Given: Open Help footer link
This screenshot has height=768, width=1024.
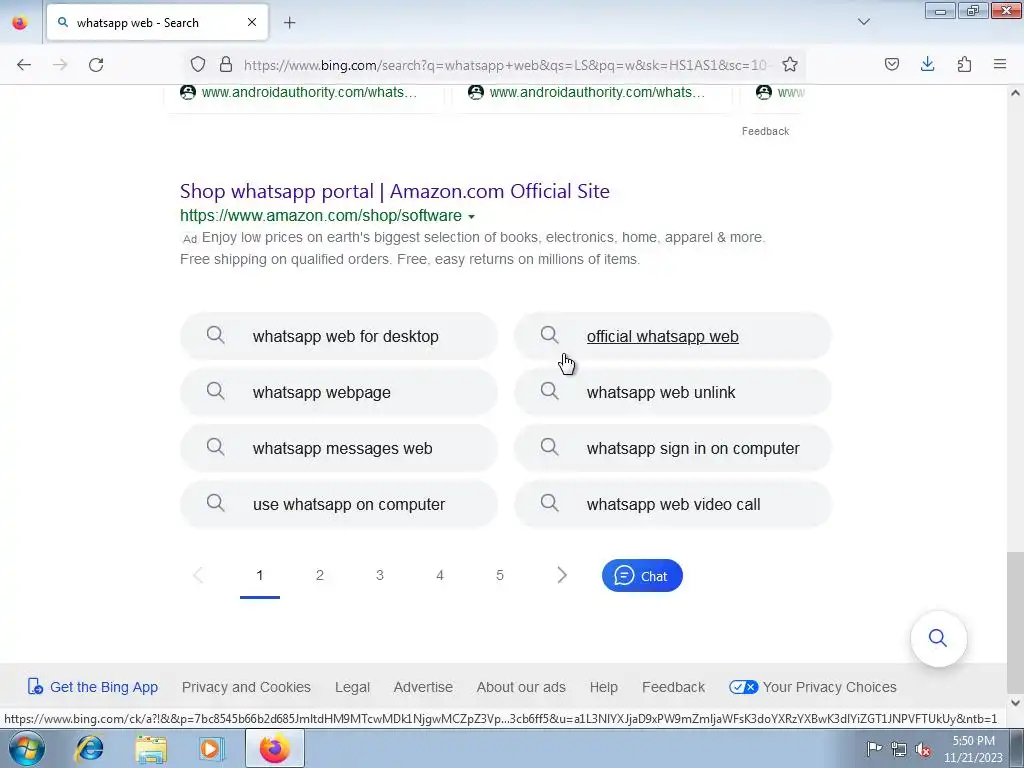Looking at the screenshot, I should coord(603,687).
